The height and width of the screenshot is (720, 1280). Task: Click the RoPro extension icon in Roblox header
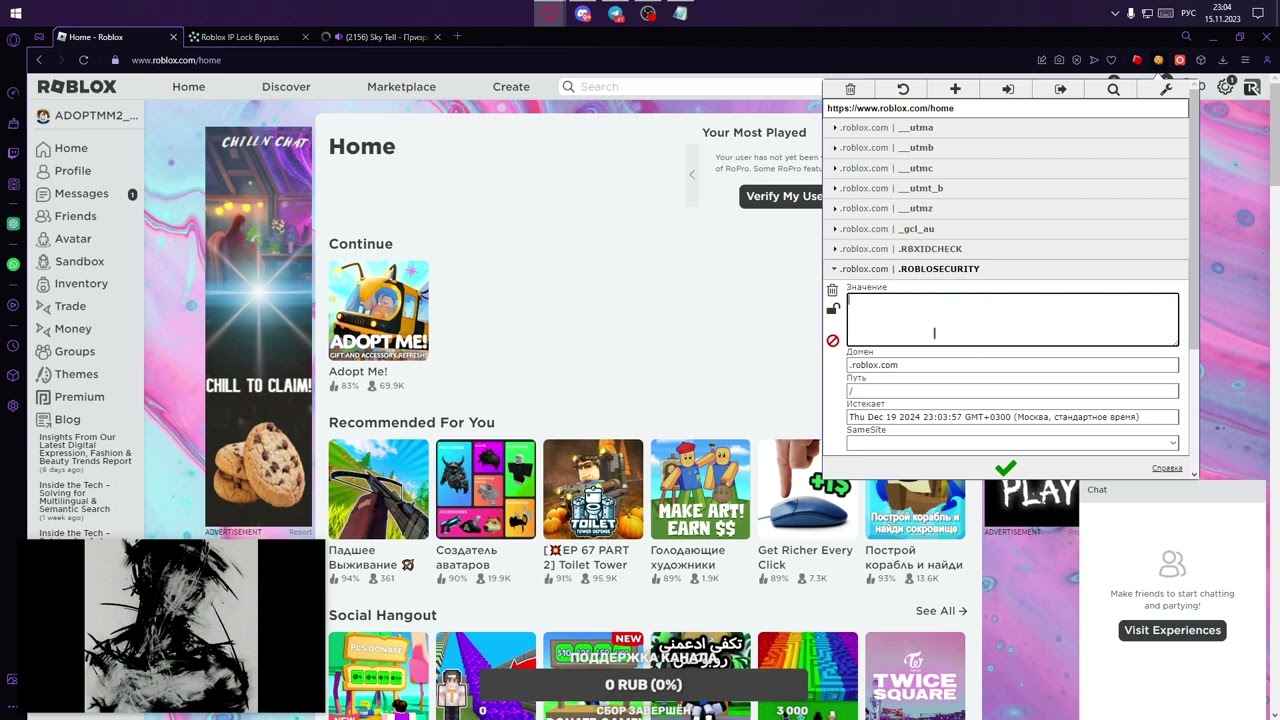1252,88
